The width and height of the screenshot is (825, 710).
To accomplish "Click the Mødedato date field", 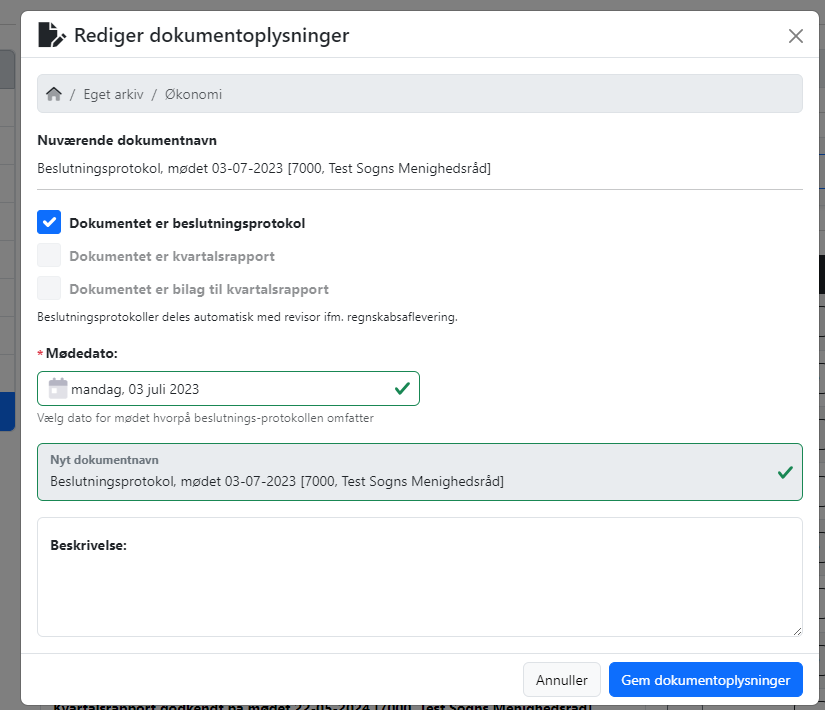I will coord(228,388).
